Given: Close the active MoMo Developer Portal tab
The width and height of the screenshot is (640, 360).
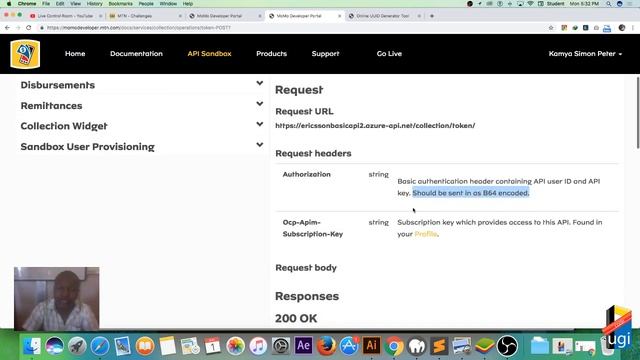Looking at the screenshot, I should pyautogui.click(x=339, y=16).
